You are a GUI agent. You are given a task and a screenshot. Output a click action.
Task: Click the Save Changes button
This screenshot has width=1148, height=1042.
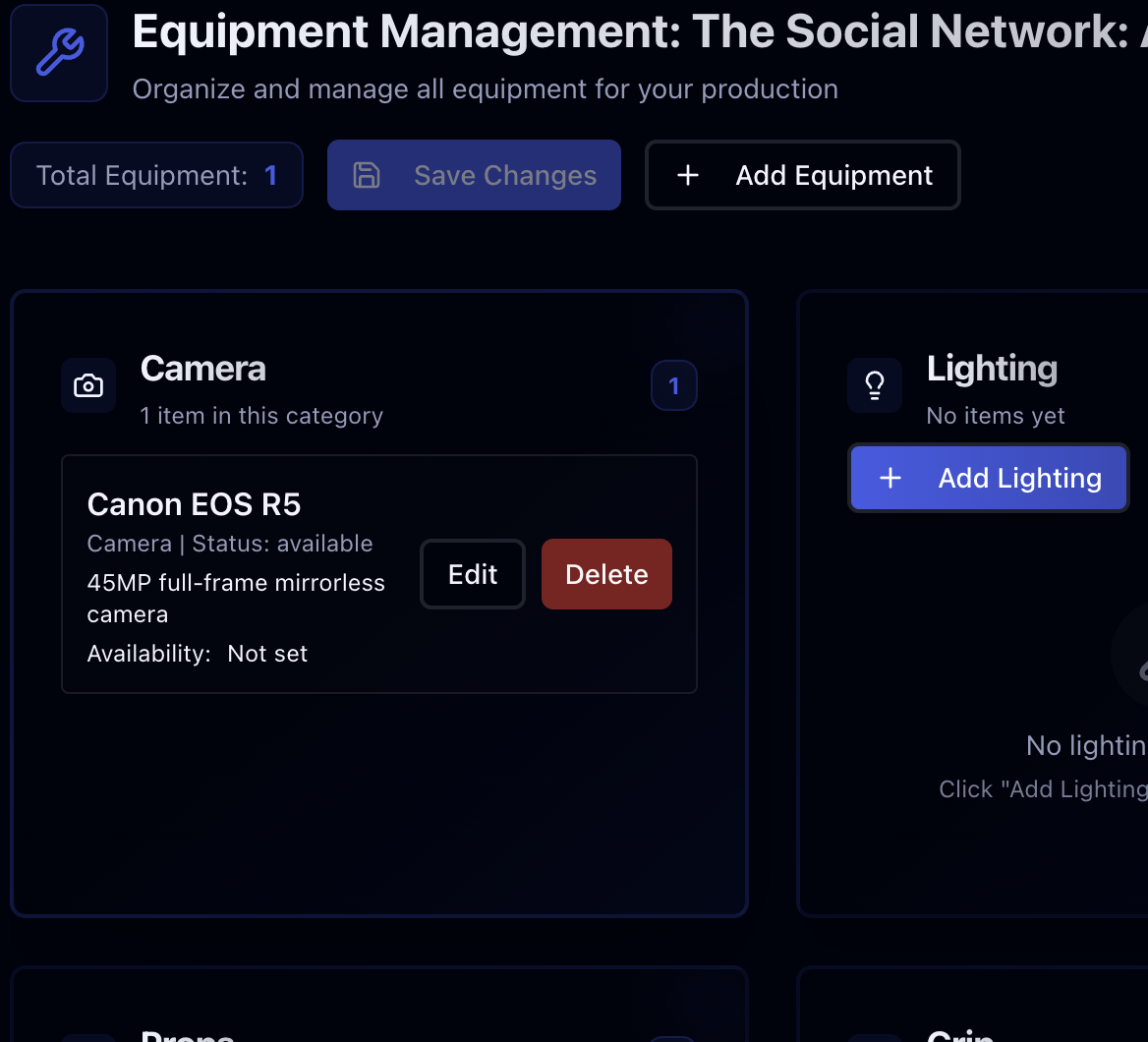tap(474, 175)
